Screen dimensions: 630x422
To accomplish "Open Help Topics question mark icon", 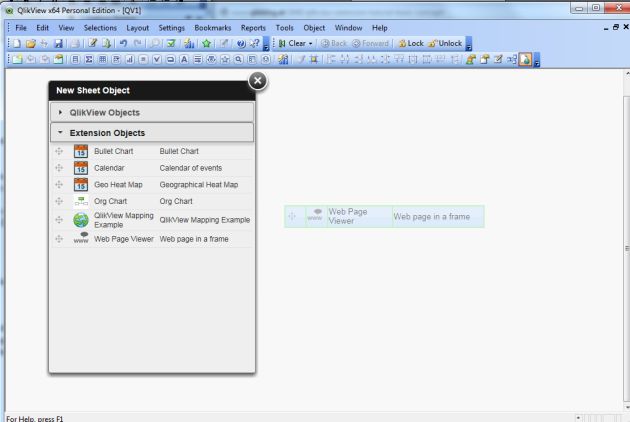I will pyautogui.click(x=241, y=43).
